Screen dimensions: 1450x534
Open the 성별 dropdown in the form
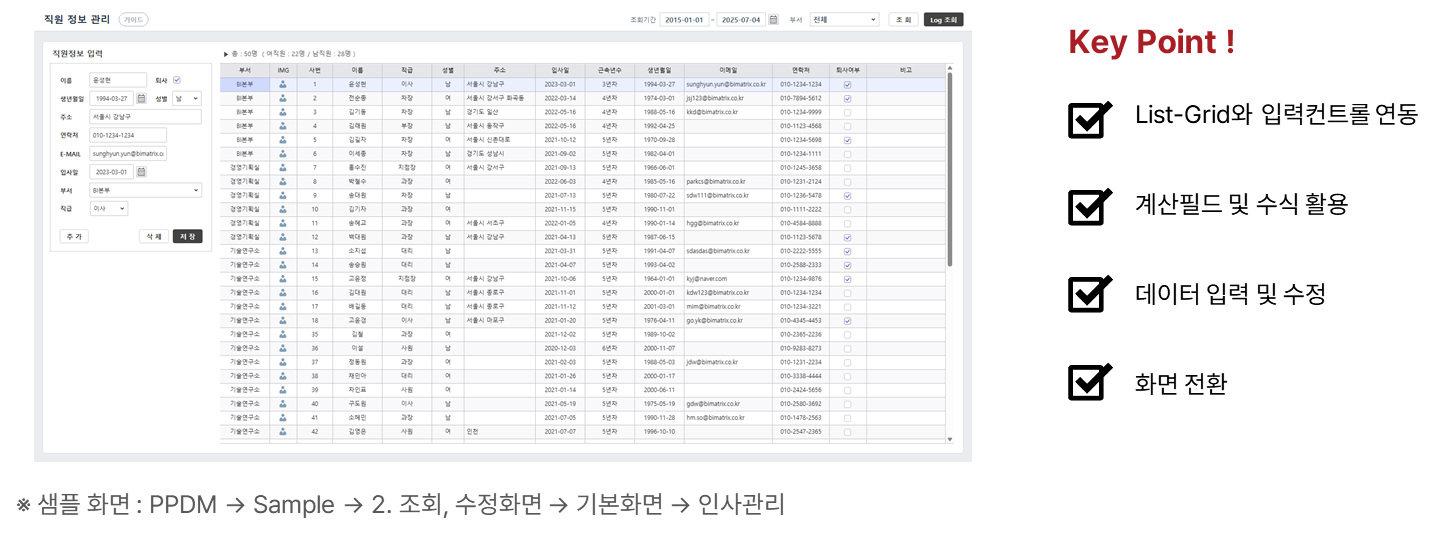186,99
